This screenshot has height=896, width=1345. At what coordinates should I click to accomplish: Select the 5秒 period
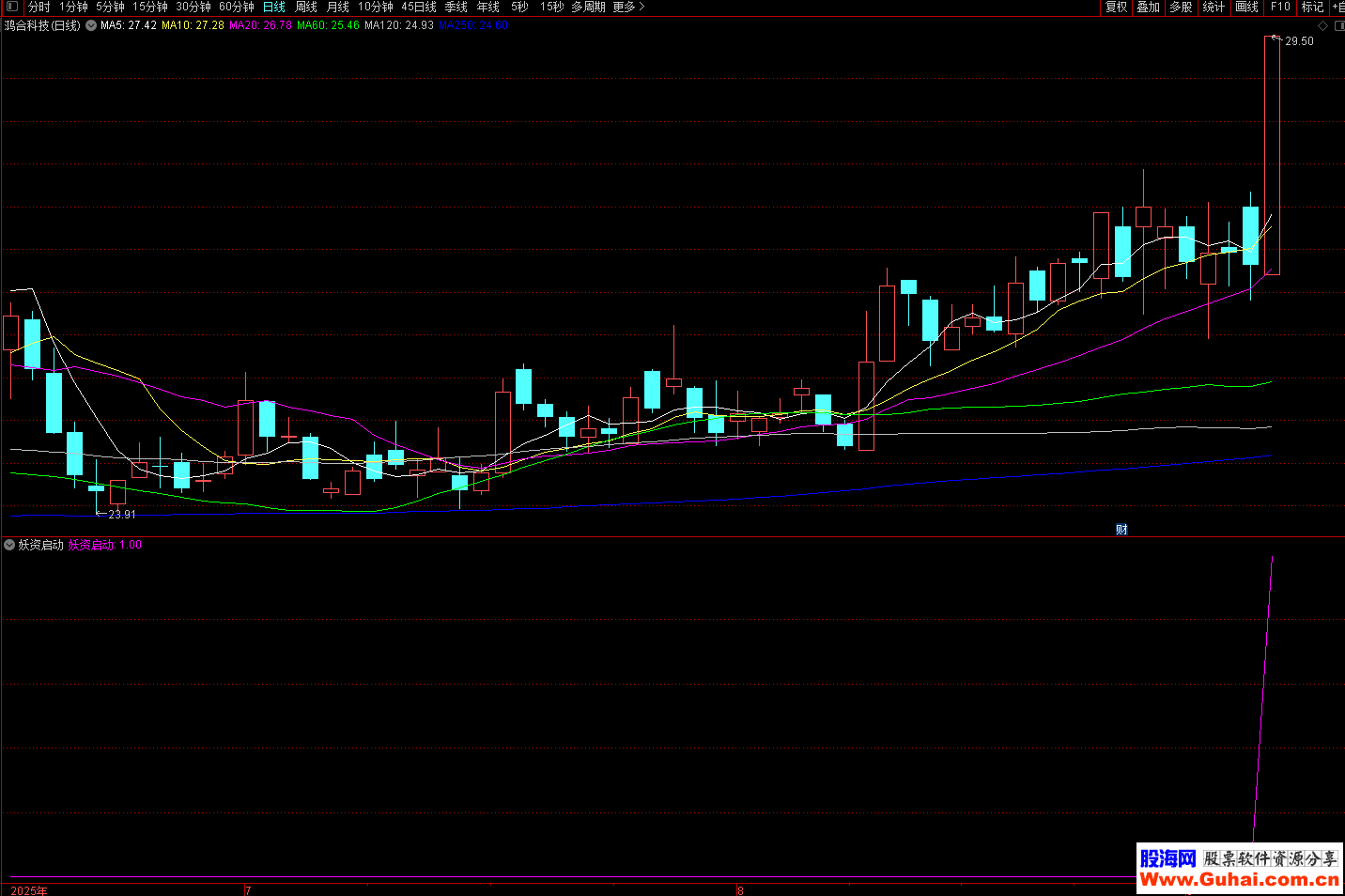point(519,7)
